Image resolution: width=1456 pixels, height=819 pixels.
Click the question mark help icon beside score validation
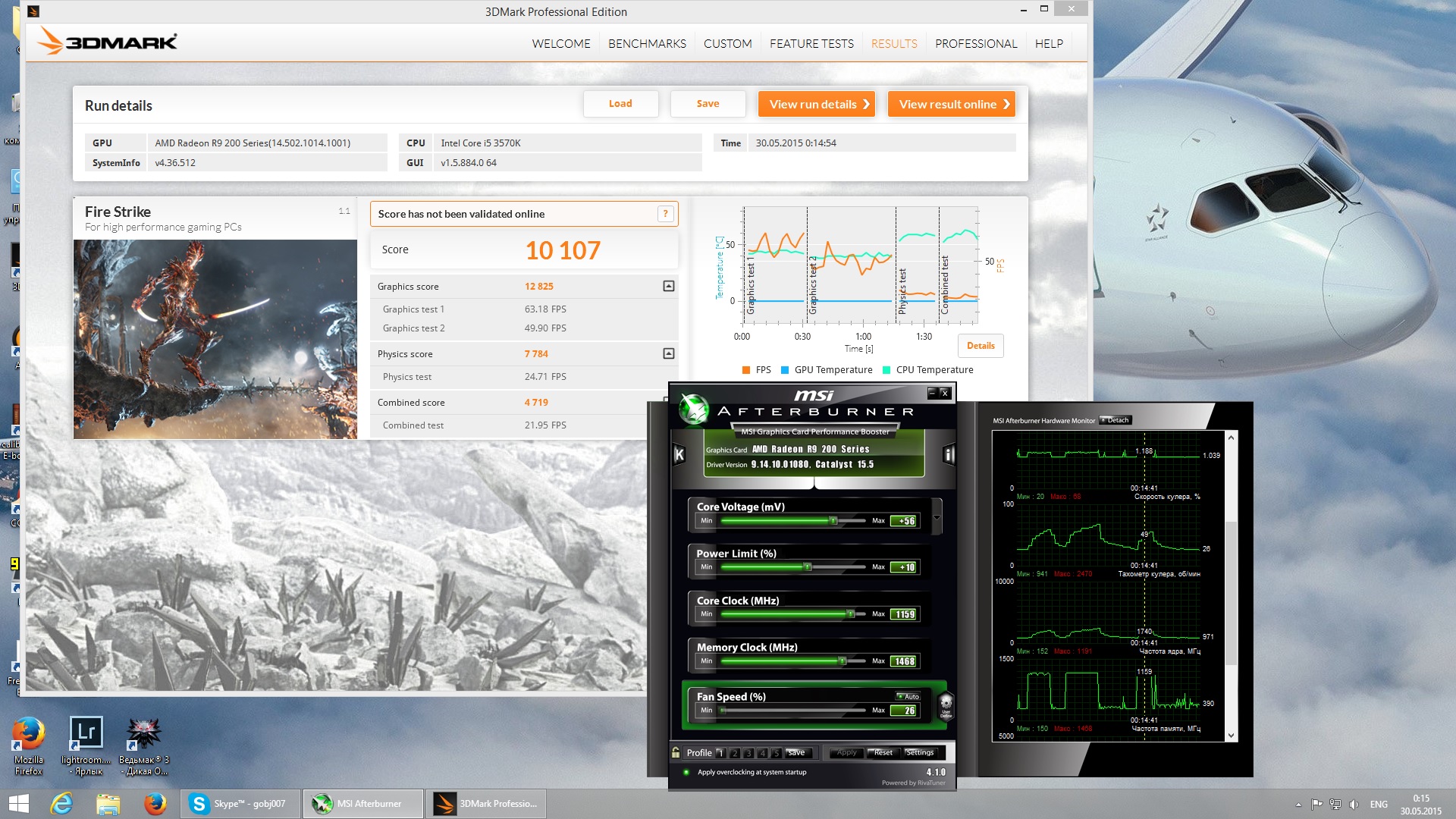pyautogui.click(x=665, y=214)
